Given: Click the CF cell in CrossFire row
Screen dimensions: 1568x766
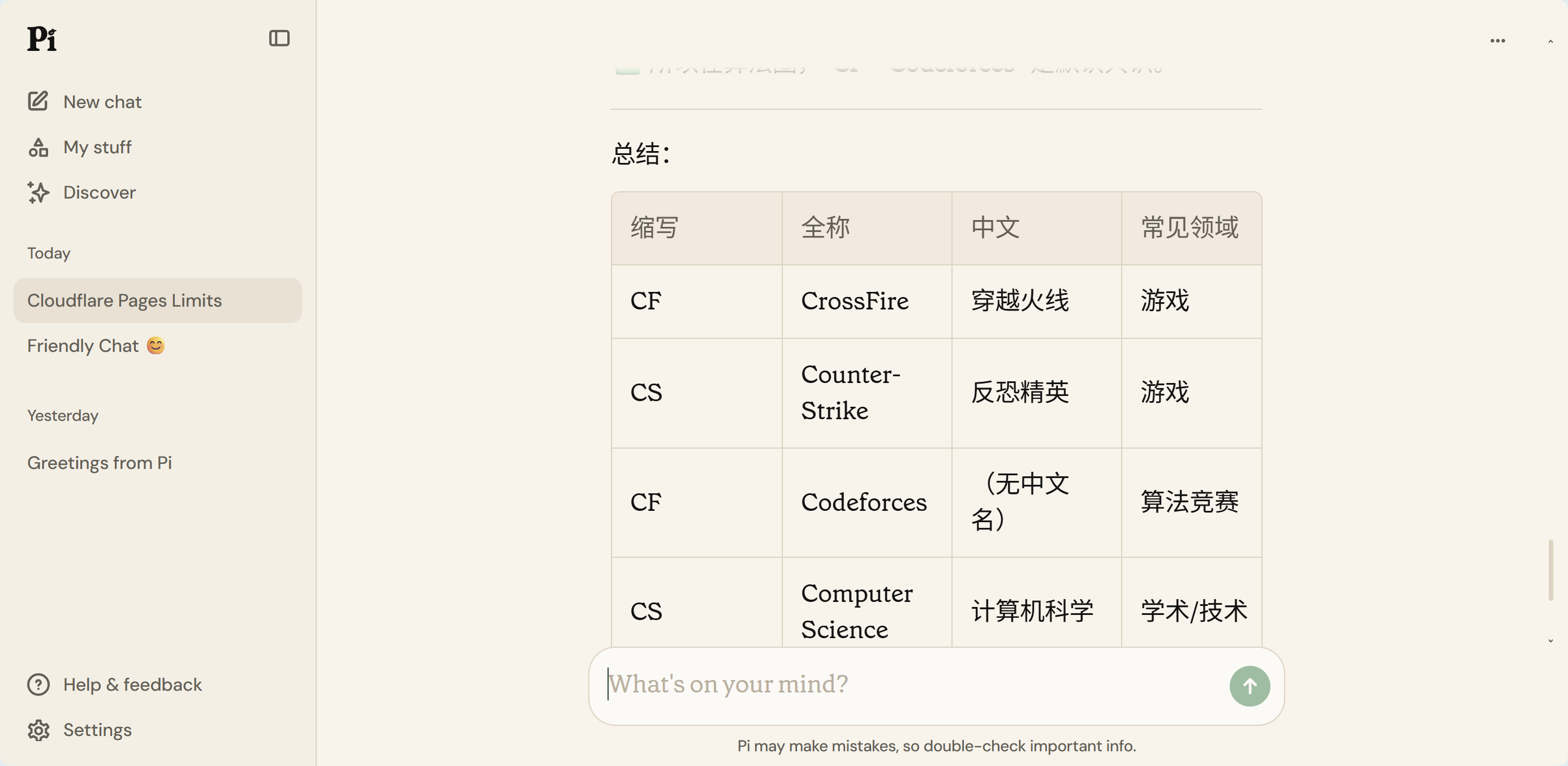Looking at the screenshot, I should (x=696, y=302).
